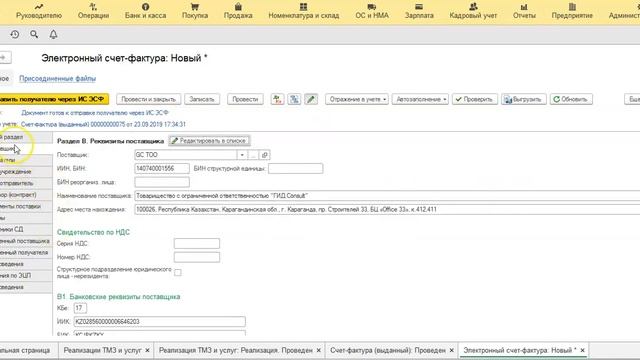Click Обновить refresh button
The image size is (640, 360).
click(x=571, y=99)
